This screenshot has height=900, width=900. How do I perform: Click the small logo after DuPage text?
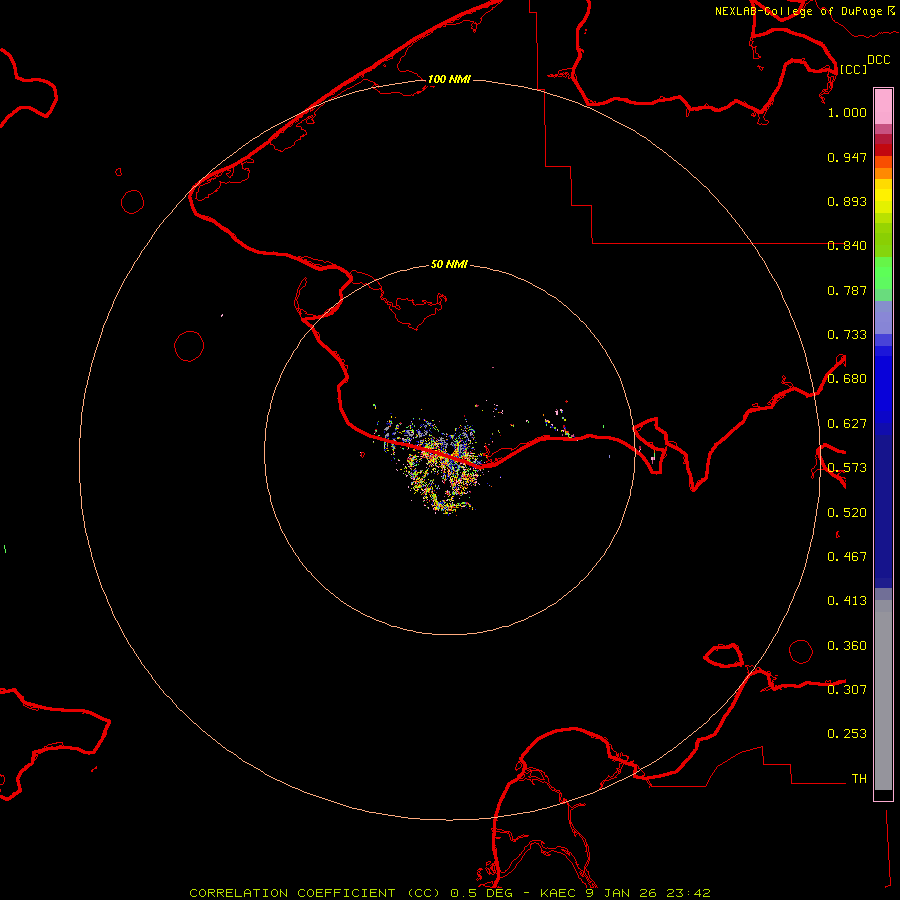(890, 10)
